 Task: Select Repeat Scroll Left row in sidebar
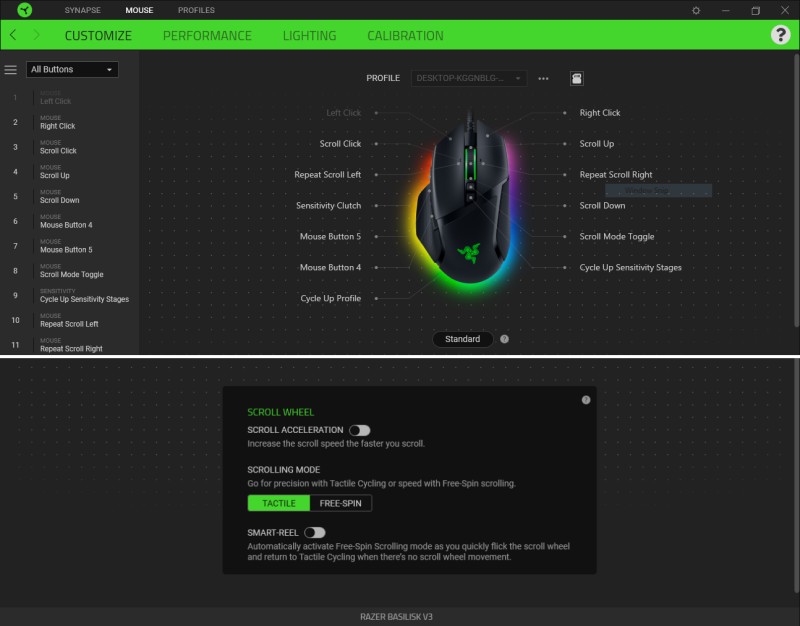(69, 320)
